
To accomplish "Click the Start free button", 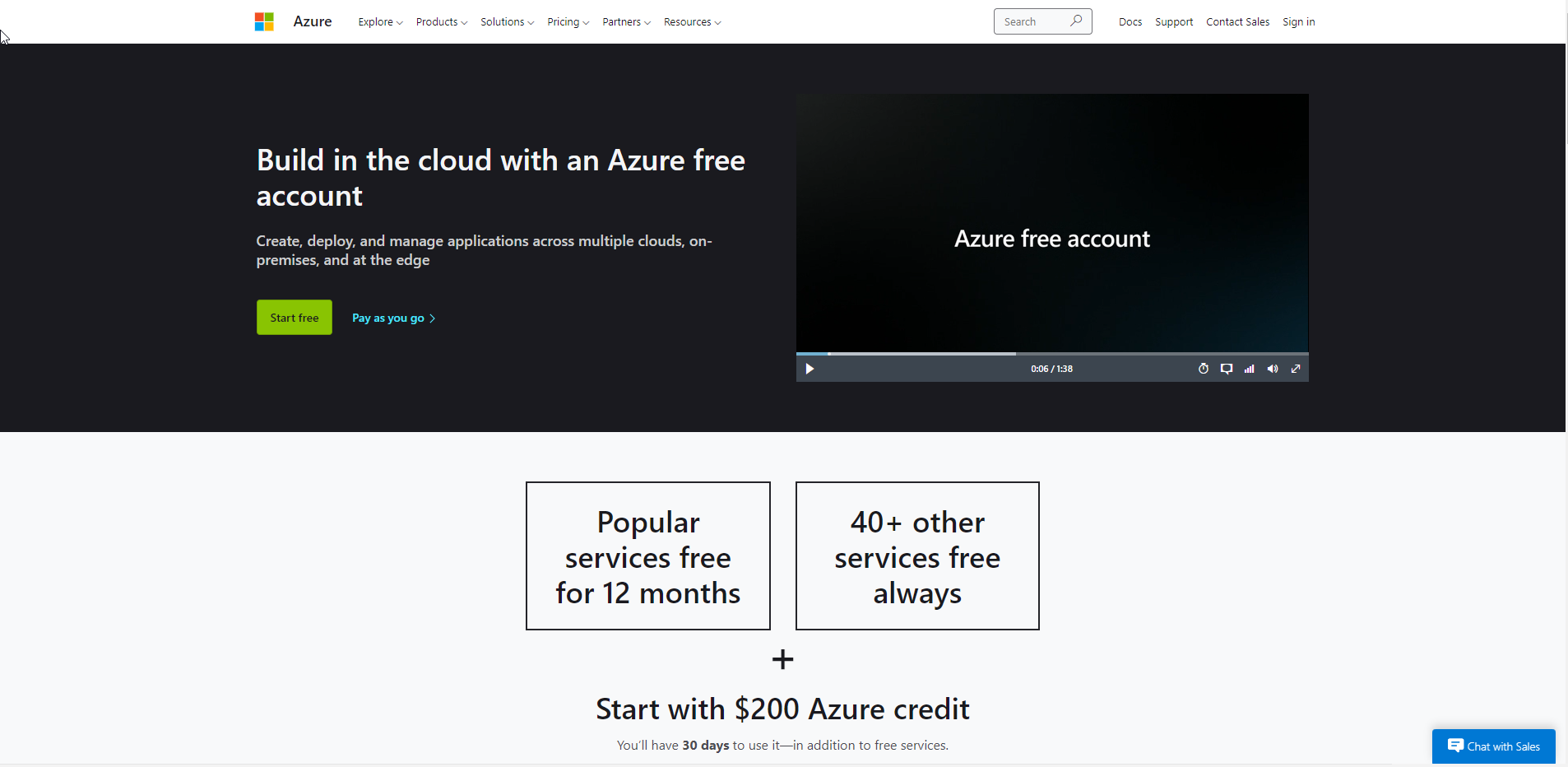I will (294, 317).
